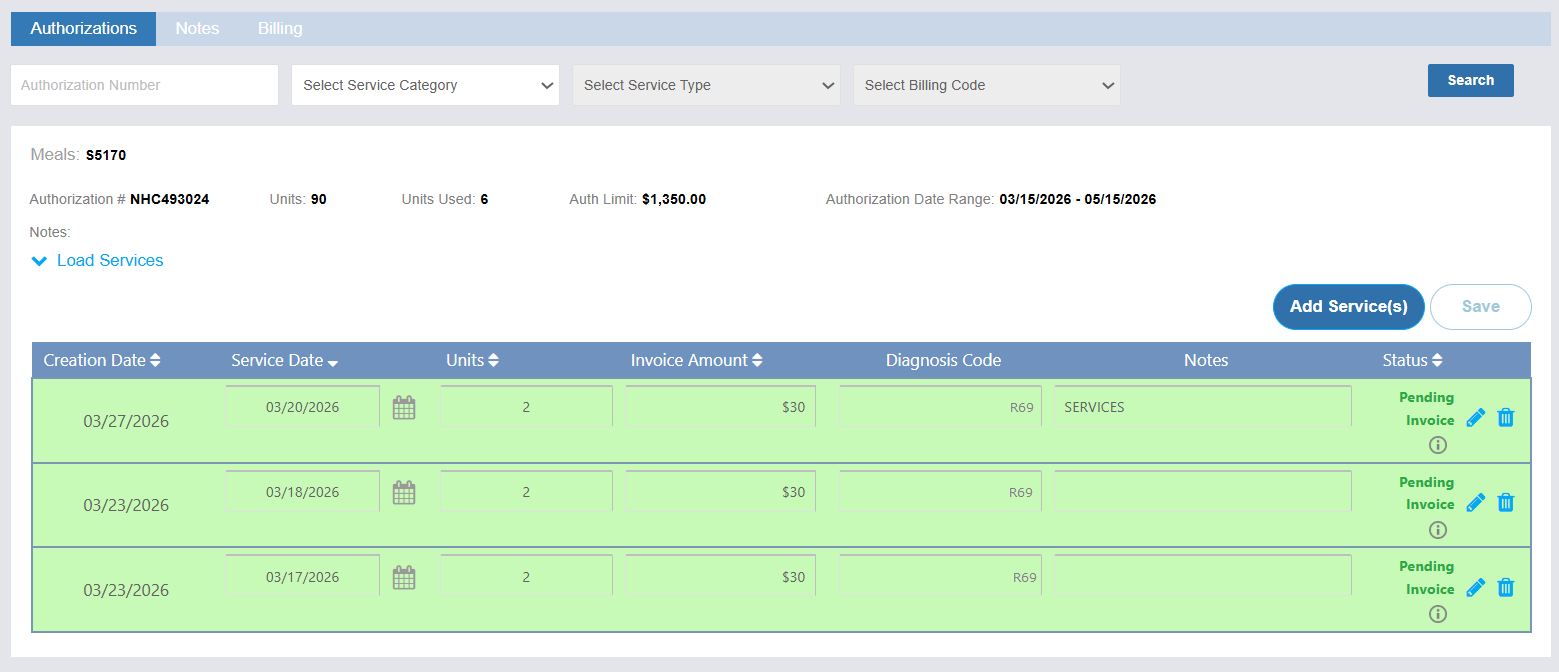Open the Select Service Category dropdown
This screenshot has width=1559, height=672.
pos(425,85)
